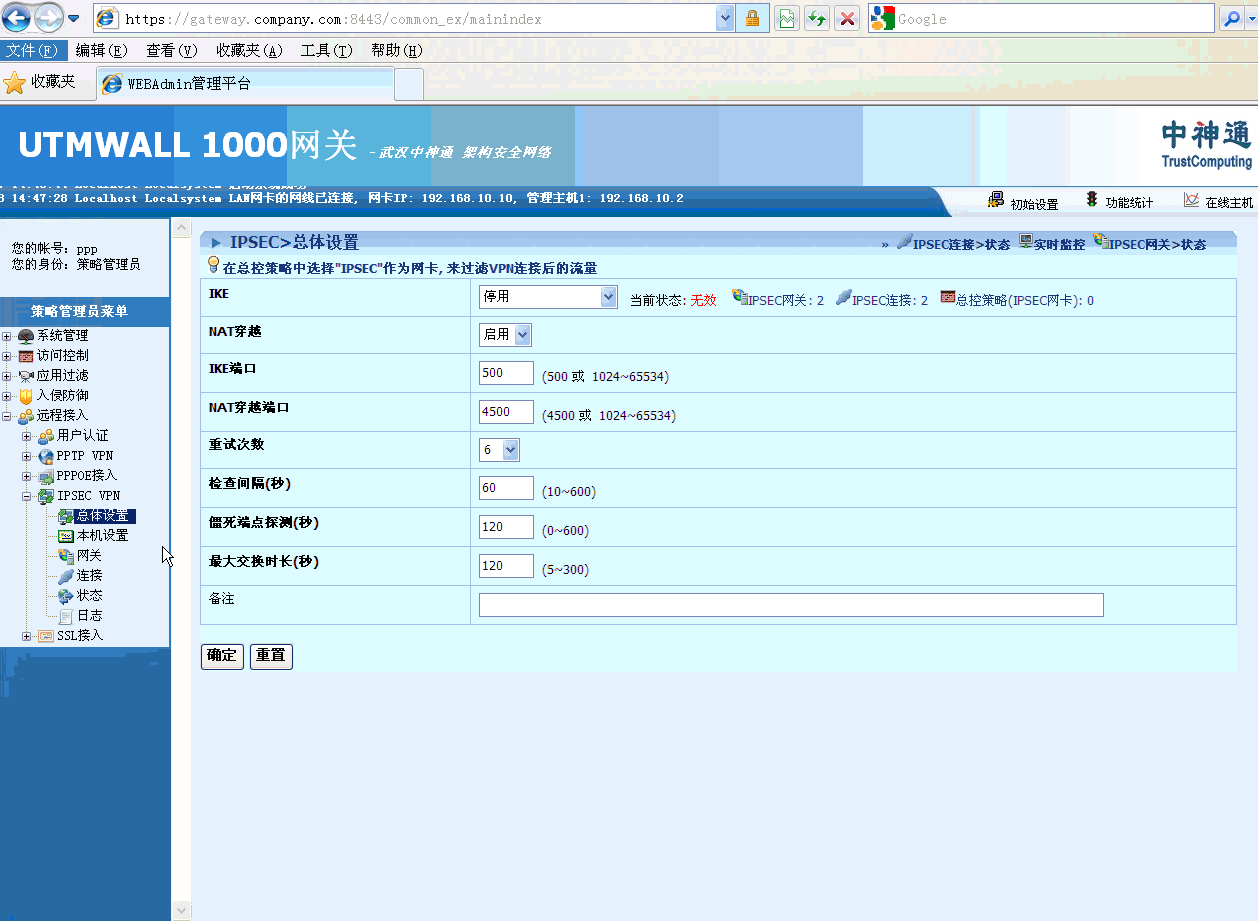
Task: Open 功能统计 traffic light icon
Action: point(1092,200)
